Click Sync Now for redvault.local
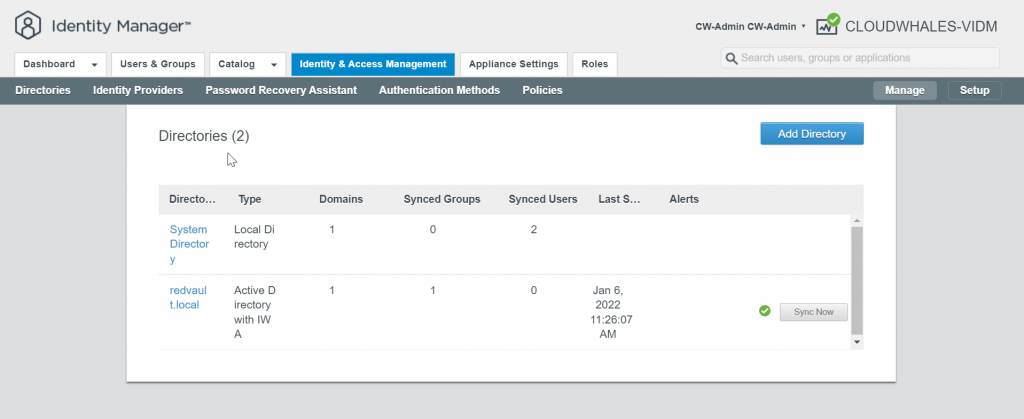The image size is (1024, 419). tap(814, 312)
